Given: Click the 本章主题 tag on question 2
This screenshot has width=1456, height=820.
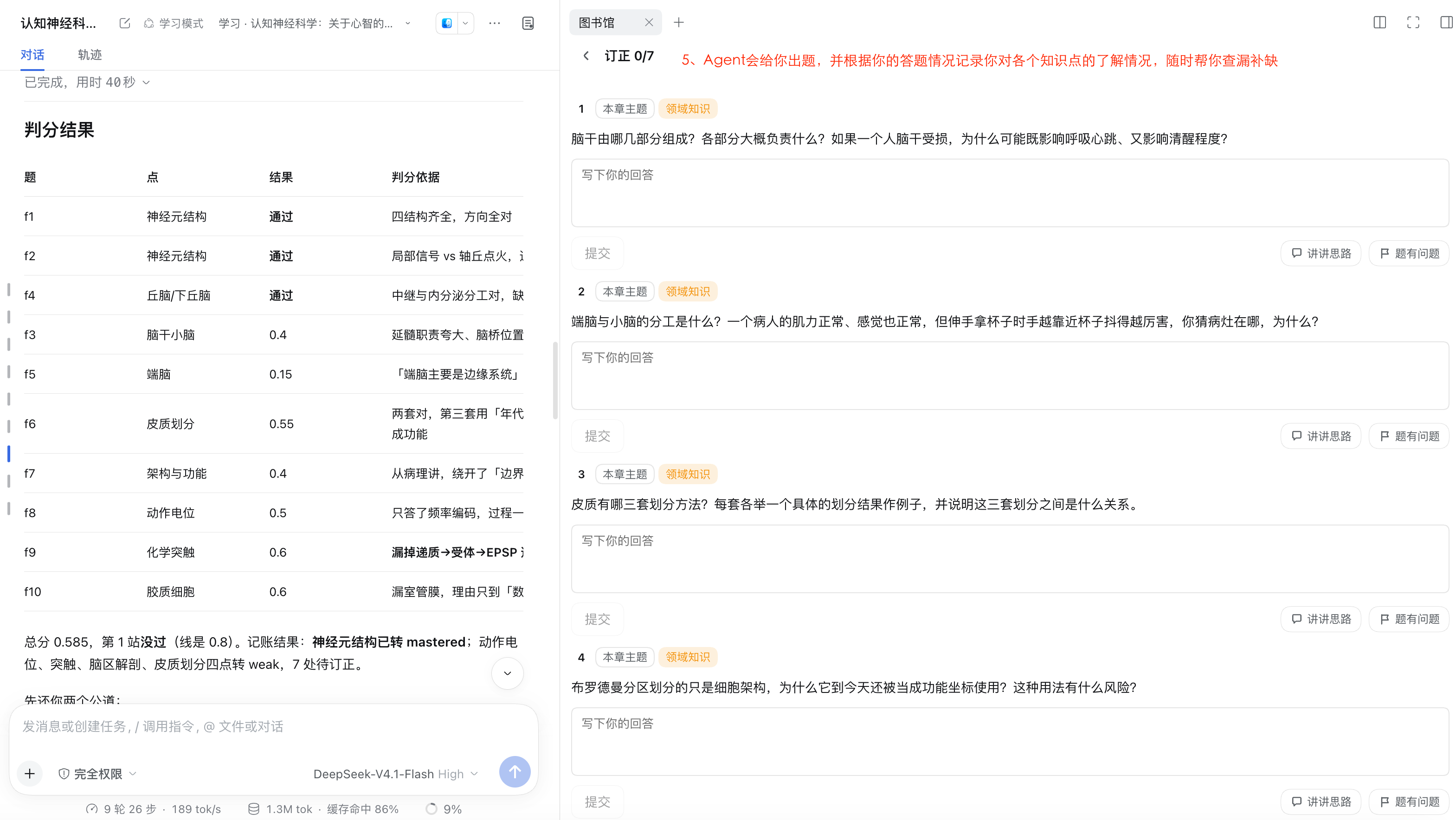Looking at the screenshot, I should [x=625, y=291].
